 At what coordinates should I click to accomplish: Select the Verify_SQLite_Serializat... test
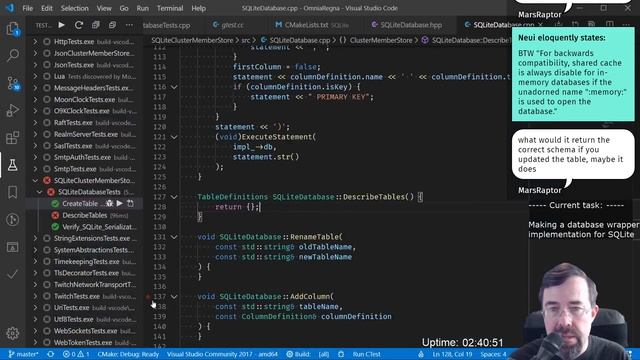(84, 227)
